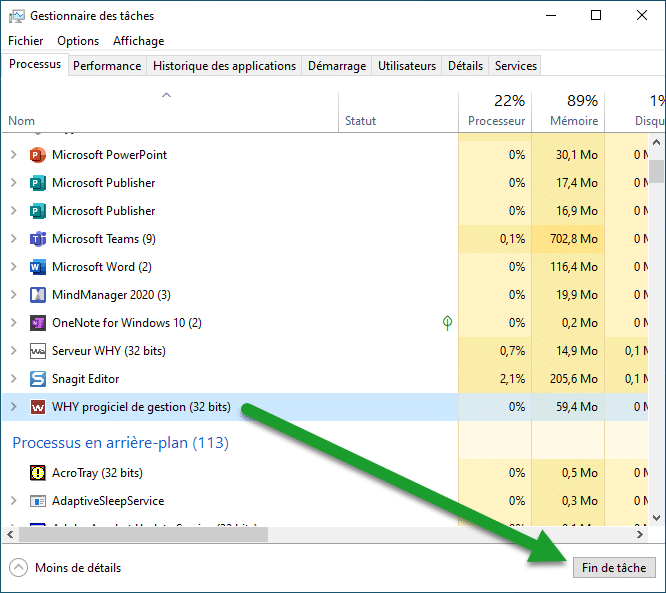Select Processus en arrière-plan (113) heading
Screen dimensions: 666x593
(x=121, y=443)
